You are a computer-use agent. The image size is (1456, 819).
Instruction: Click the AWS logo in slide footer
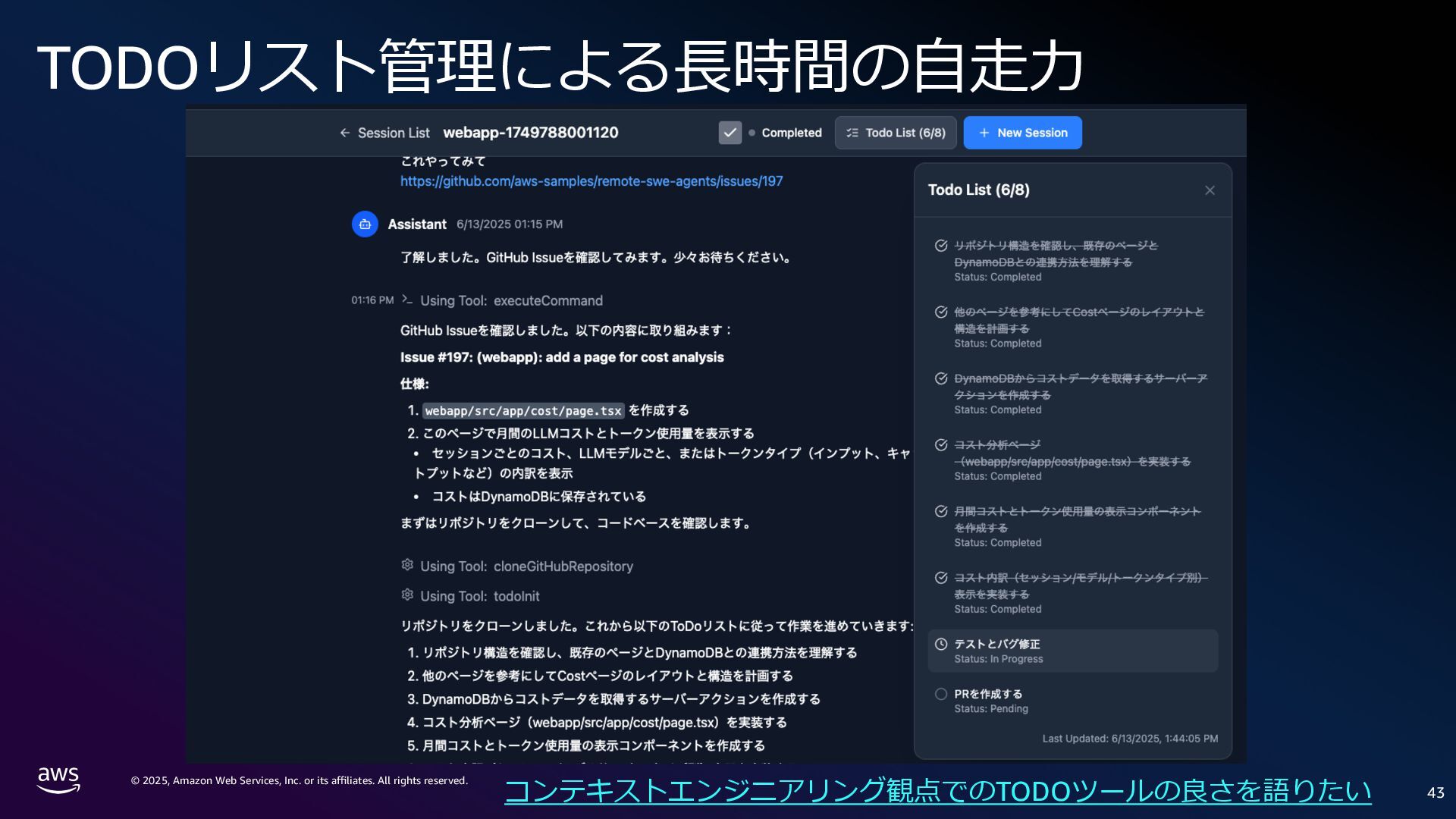[x=58, y=780]
